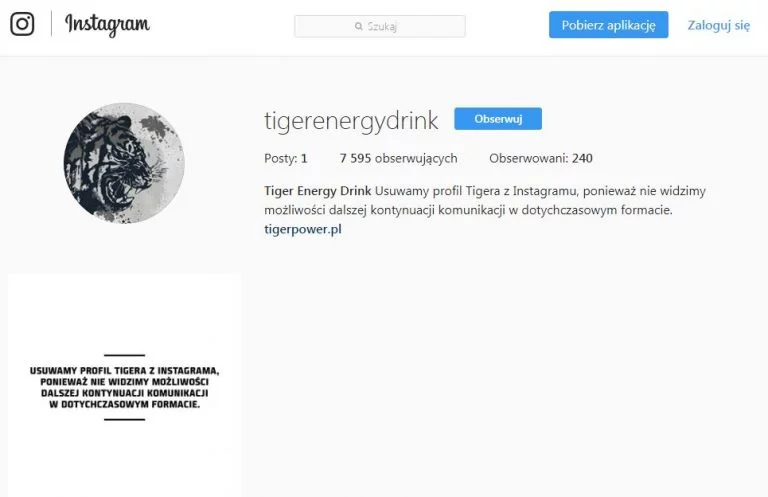Visit the tigerpower.pl website link
This screenshot has width=768, height=497.
pyautogui.click(x=303, y=229)
